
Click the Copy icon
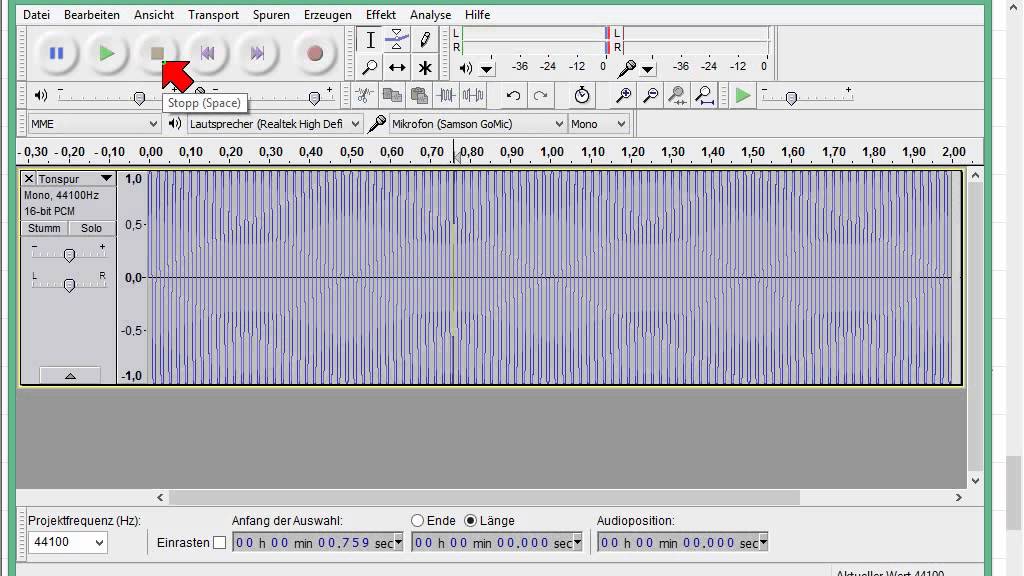point(392,95)
